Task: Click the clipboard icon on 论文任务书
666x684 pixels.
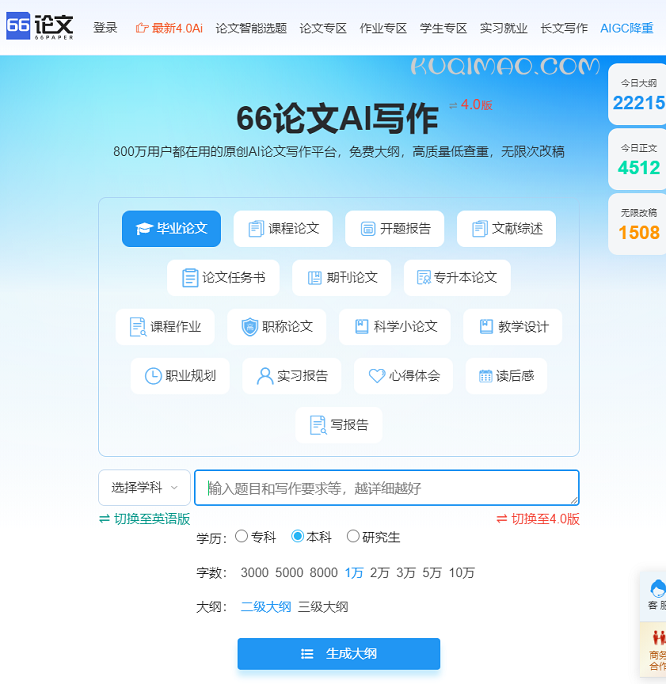Action: point(190,278)
